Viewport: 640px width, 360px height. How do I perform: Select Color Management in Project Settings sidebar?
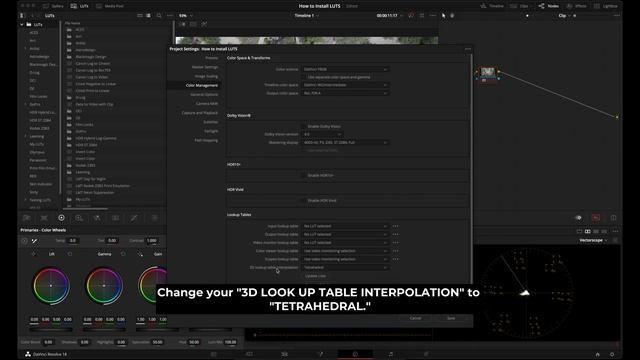[x=202, y=86]
